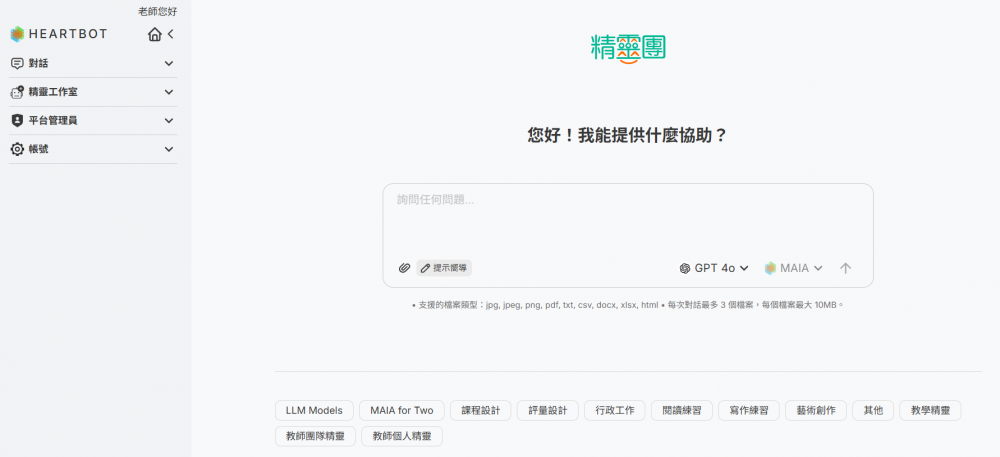Click the 詢問任何問題 text input field

point(627,215)
